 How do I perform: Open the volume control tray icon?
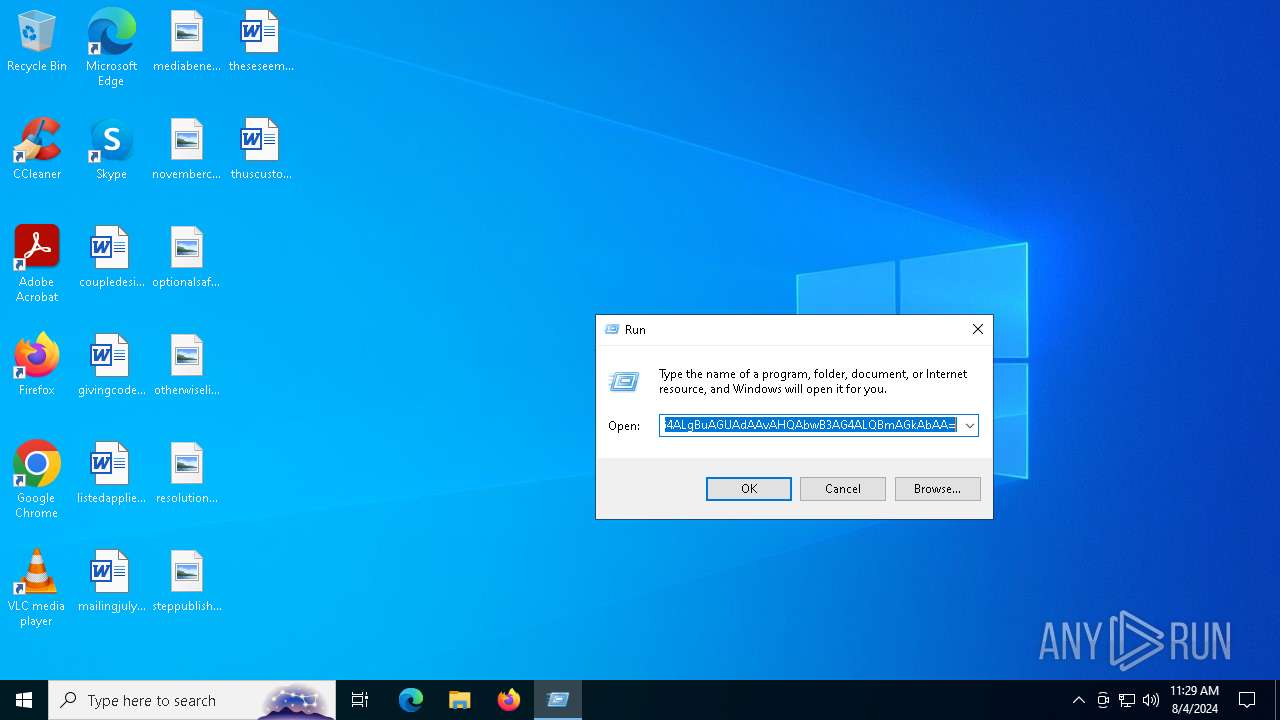coord(1151,700)
